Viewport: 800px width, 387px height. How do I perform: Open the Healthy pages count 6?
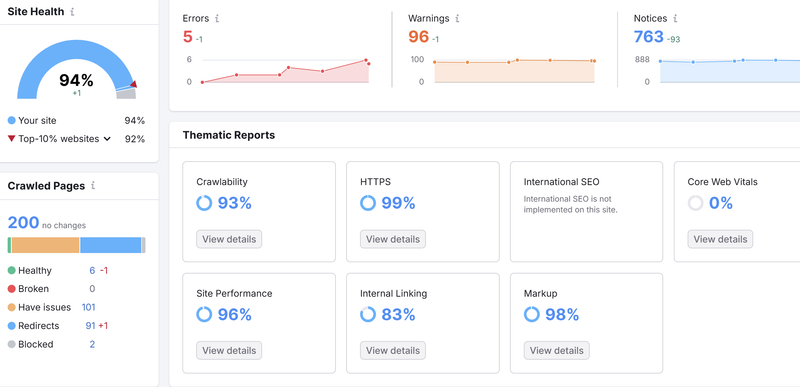click(92, 270)
